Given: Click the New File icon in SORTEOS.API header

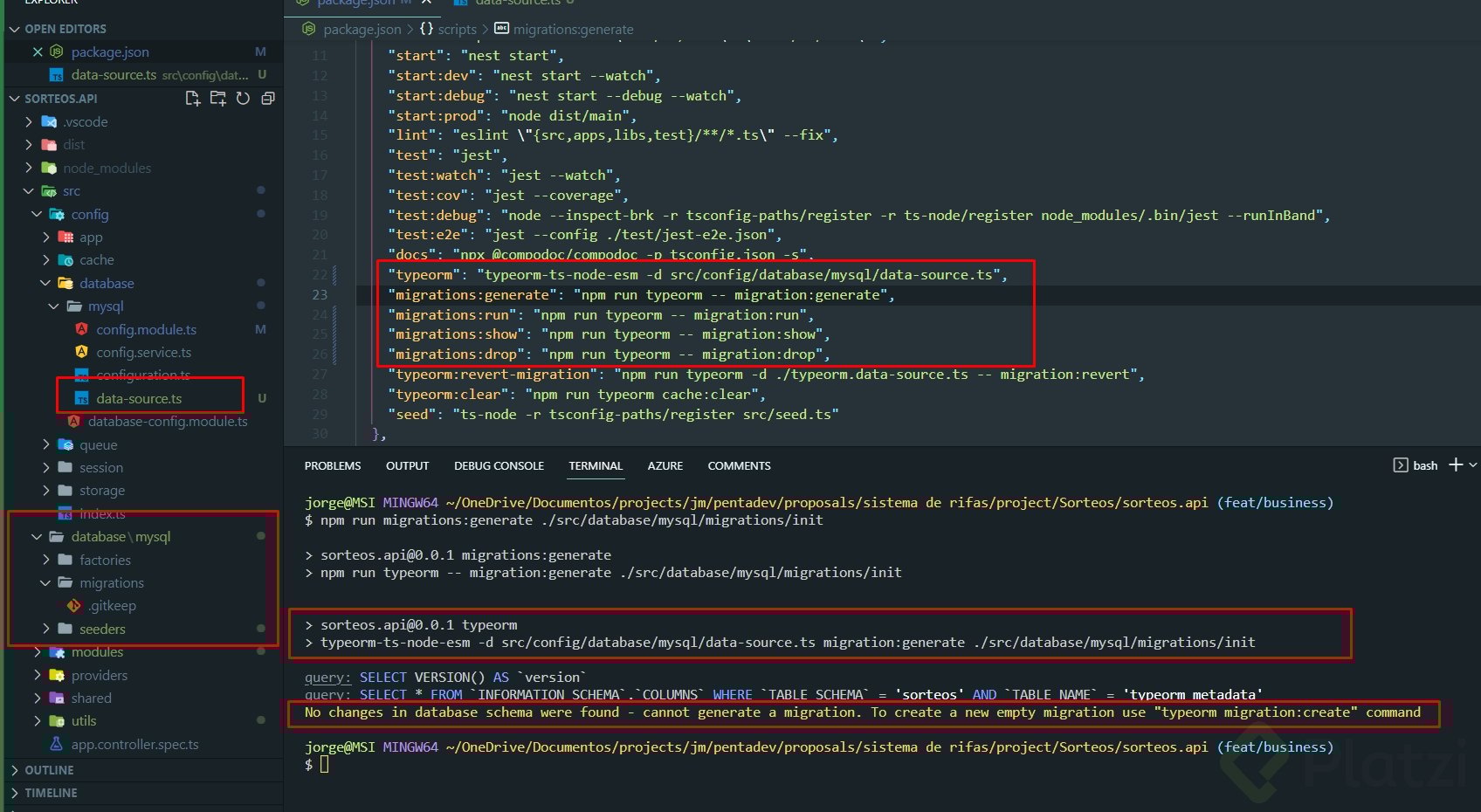Looking at the screenshot, I should (x=193, y=99).
